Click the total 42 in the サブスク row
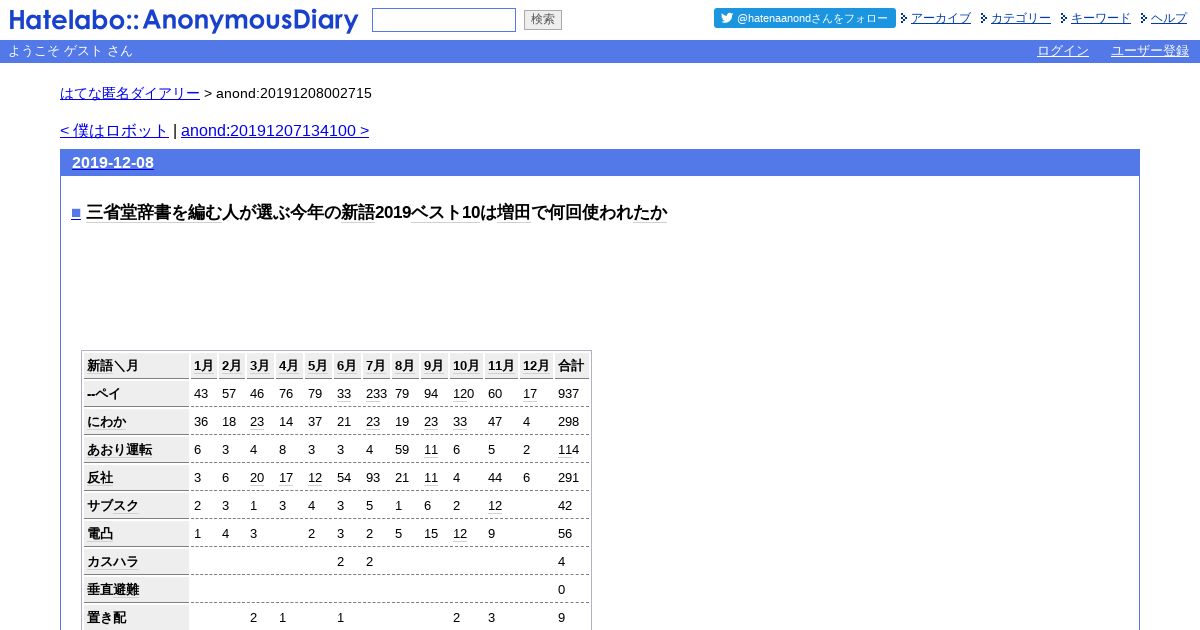This screenshot has width=1200, height=630. point(565,506)
